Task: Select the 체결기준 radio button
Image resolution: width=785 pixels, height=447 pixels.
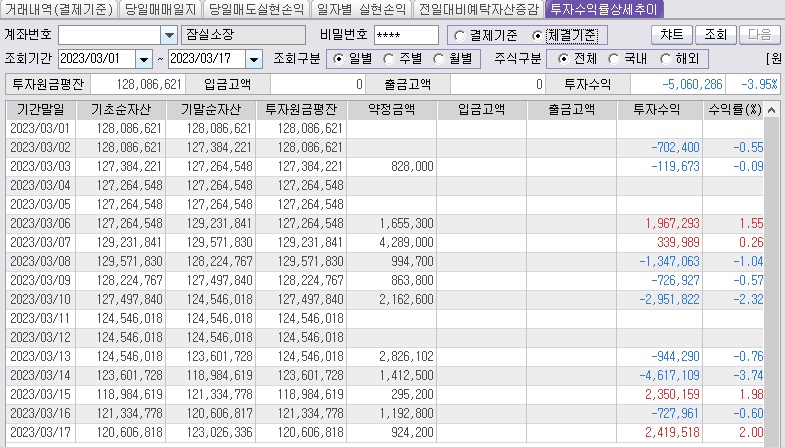Action: coord(537,36)
